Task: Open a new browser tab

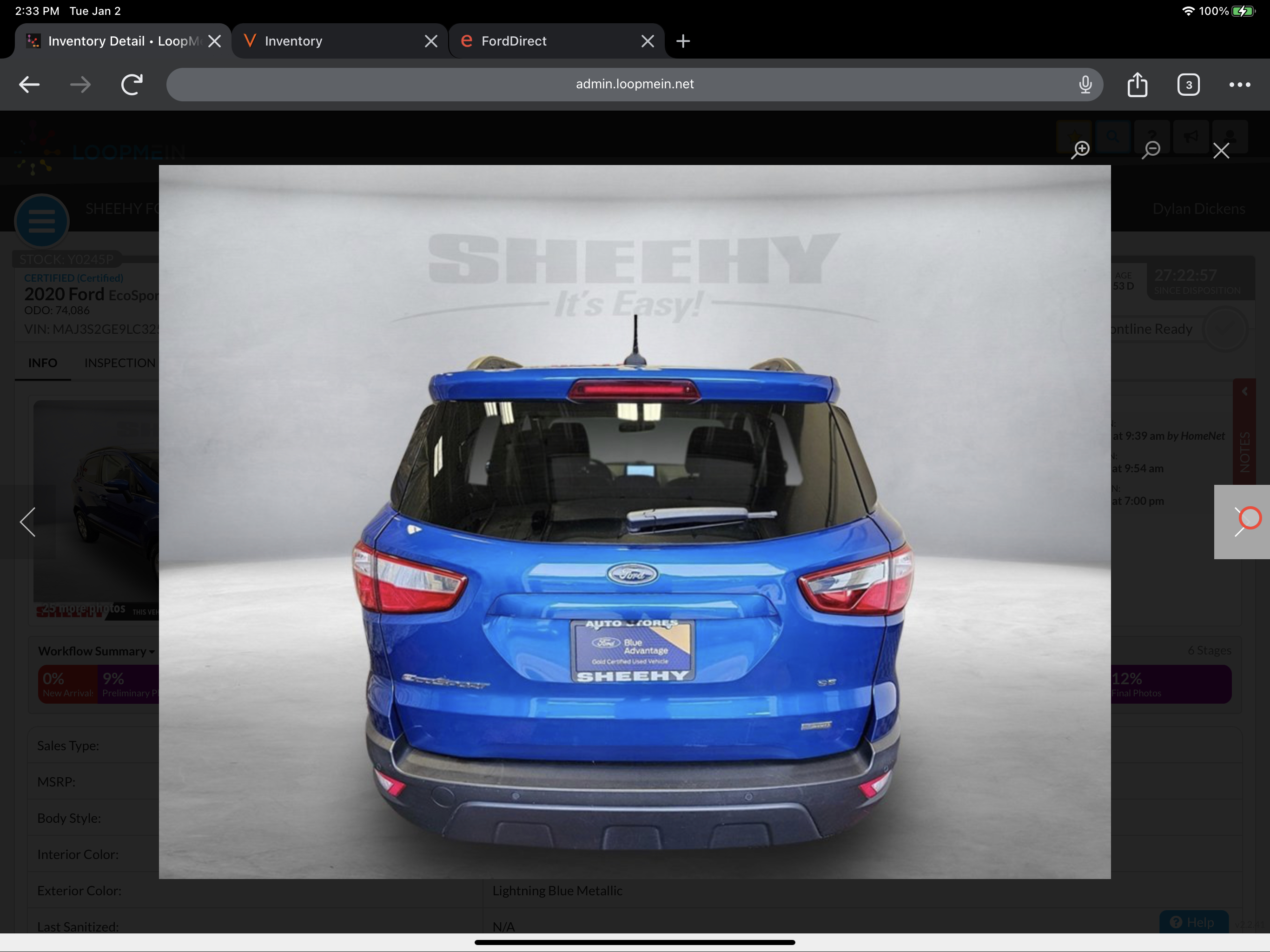Action: tap(683, 41)
